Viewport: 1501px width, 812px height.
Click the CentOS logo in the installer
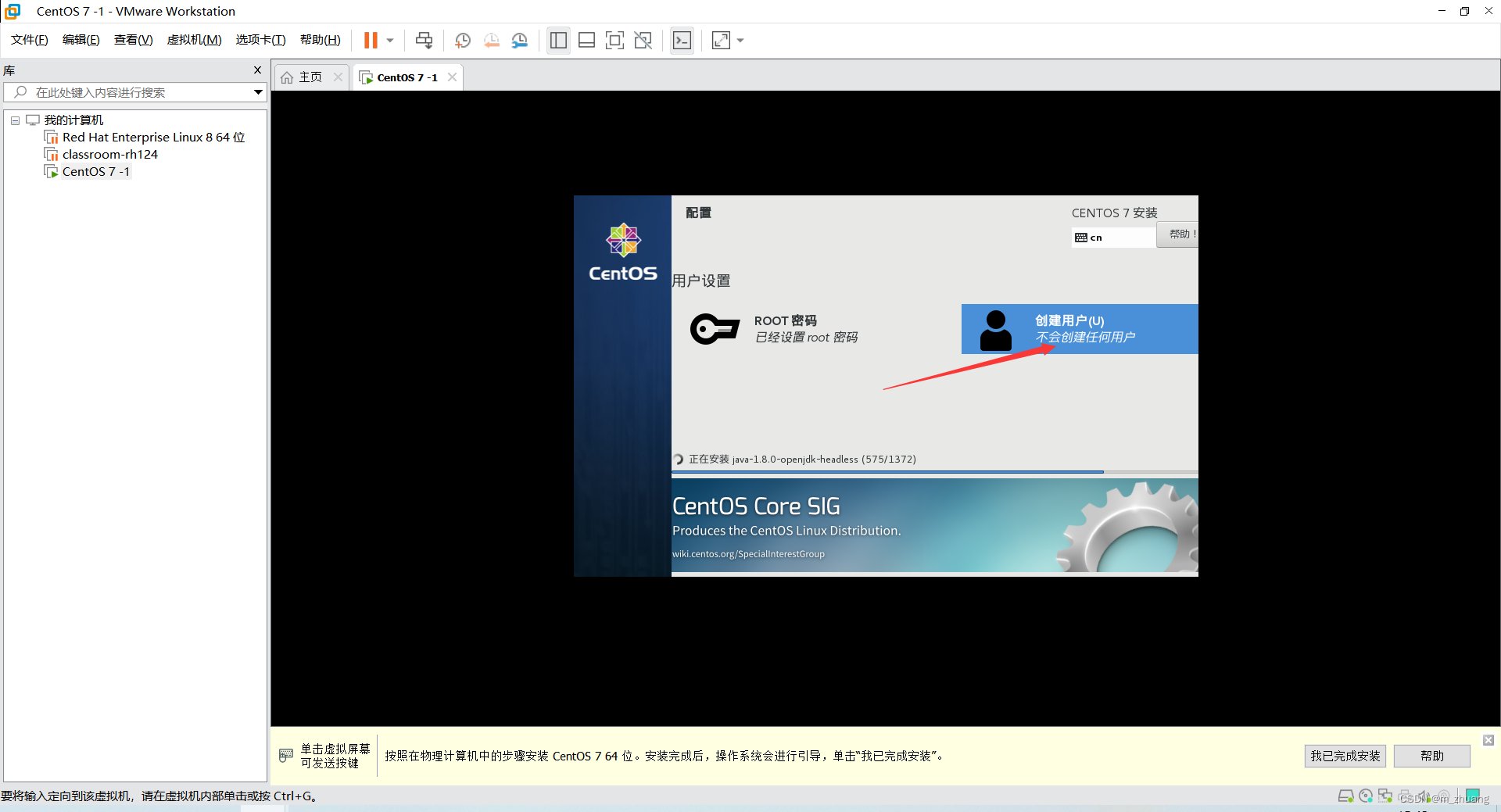pyautogui.click(x=623, y=252)
